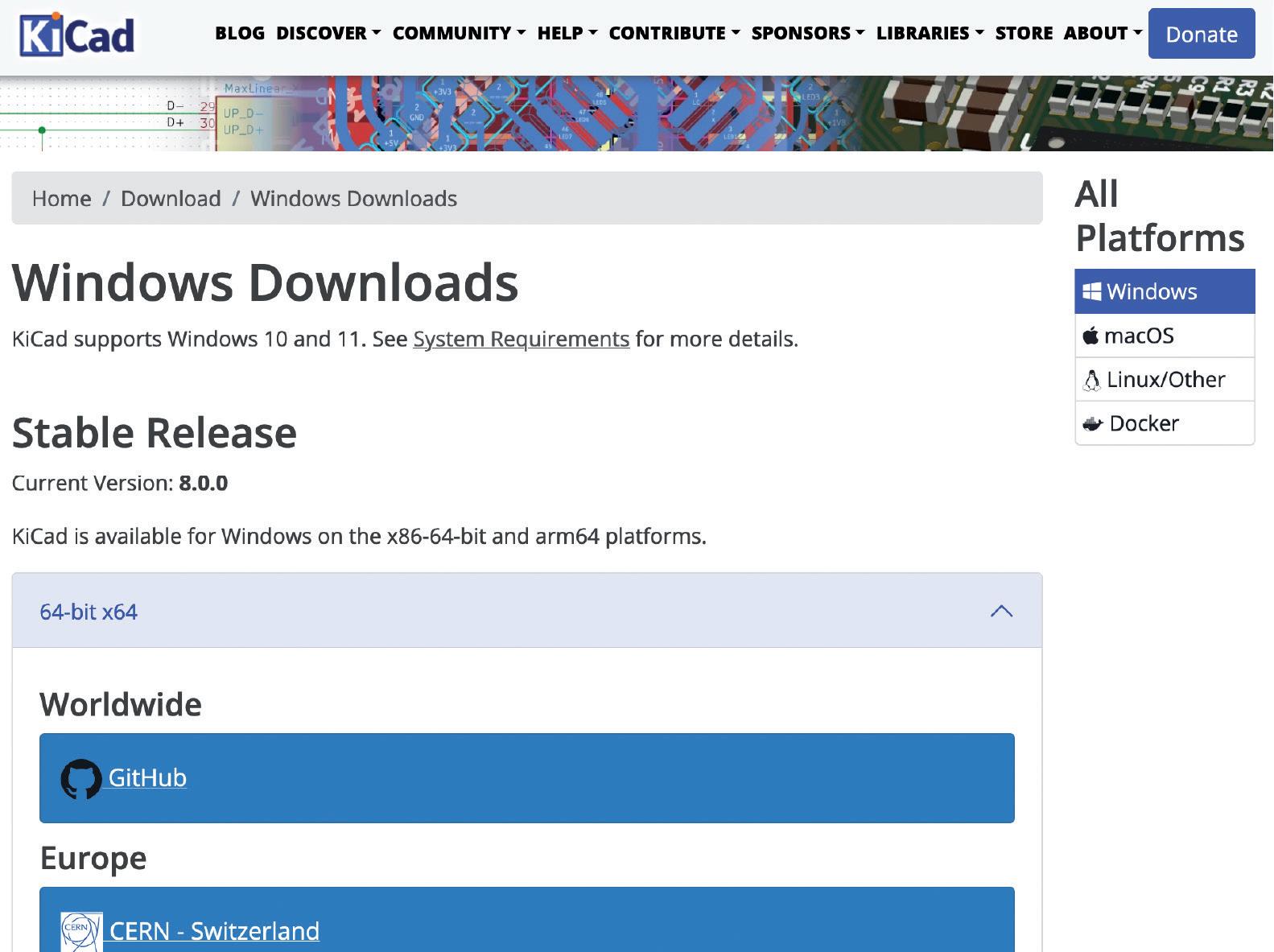The image size is (1274, 952).
Task: Click the All Platforms sidebar heading
Action: click(x=1160, y=216)
